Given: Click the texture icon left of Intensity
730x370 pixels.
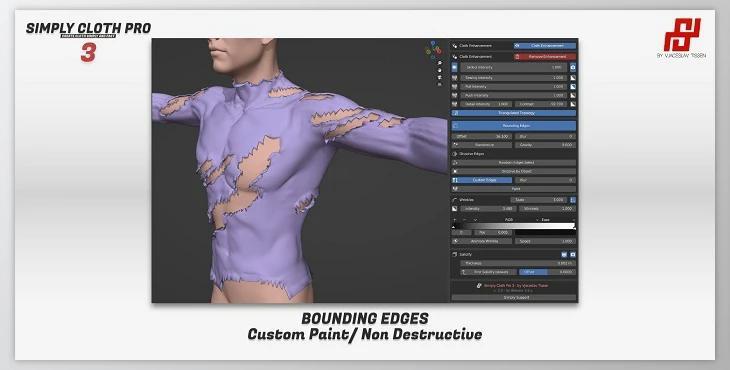Looking at the screenshot, I should tap(455, 209).
